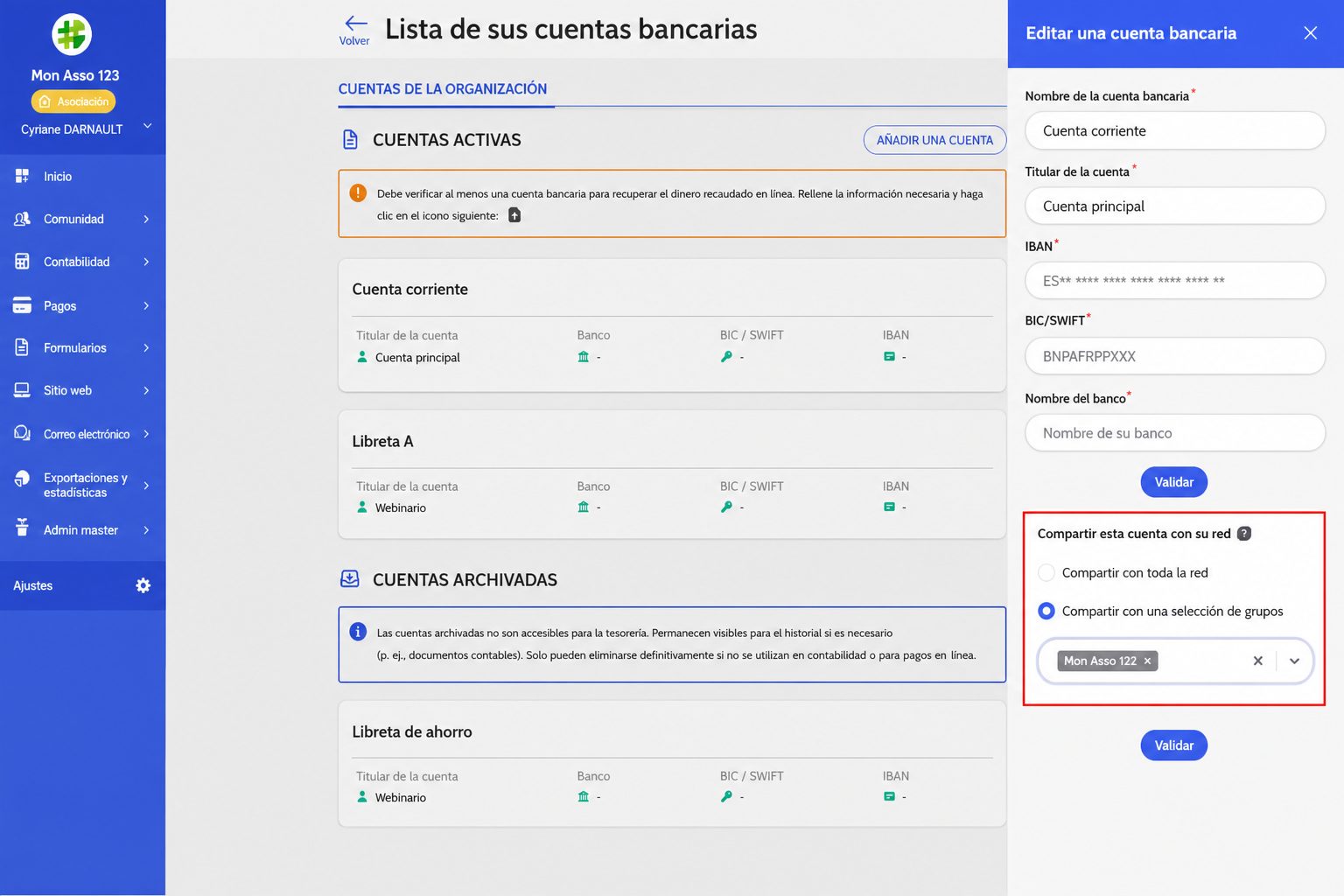Click IBAN icon in Libreta de ahorro card
Screen dimensions: 1344x896
coord(889,796)
